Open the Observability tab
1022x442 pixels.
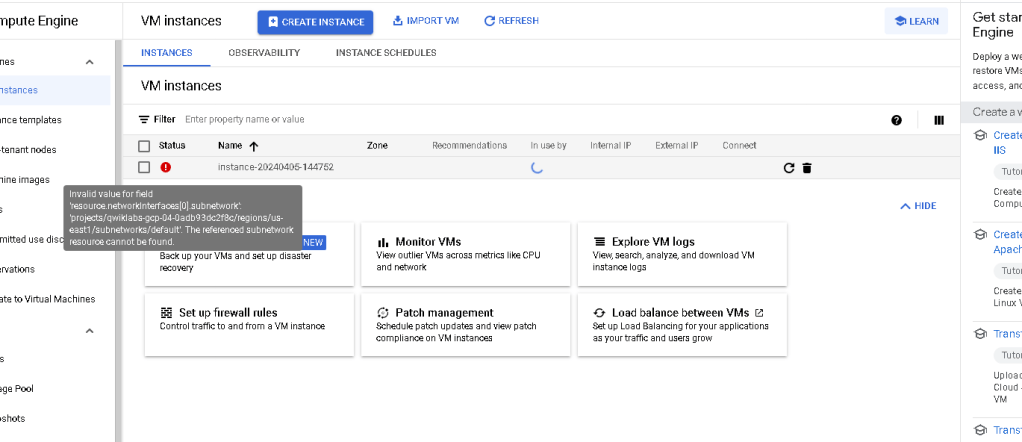click(x=264, y=53)
